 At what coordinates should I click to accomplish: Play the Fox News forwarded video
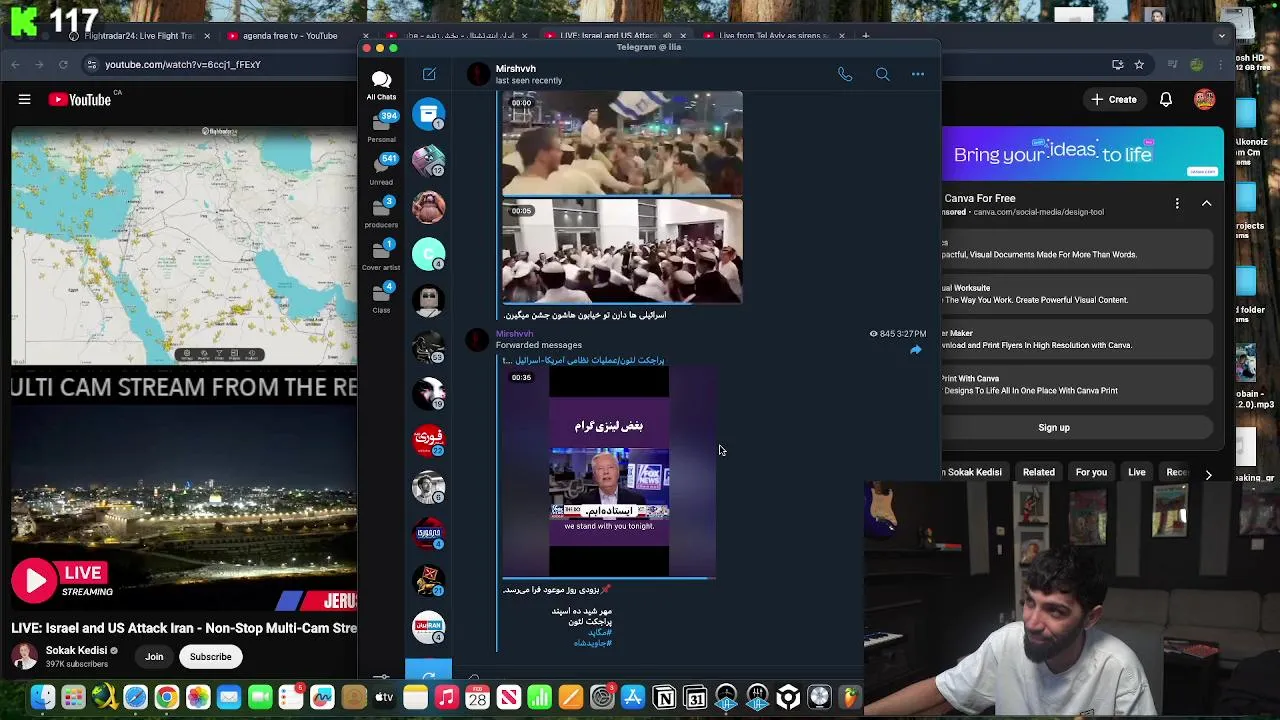pos(609,473)
